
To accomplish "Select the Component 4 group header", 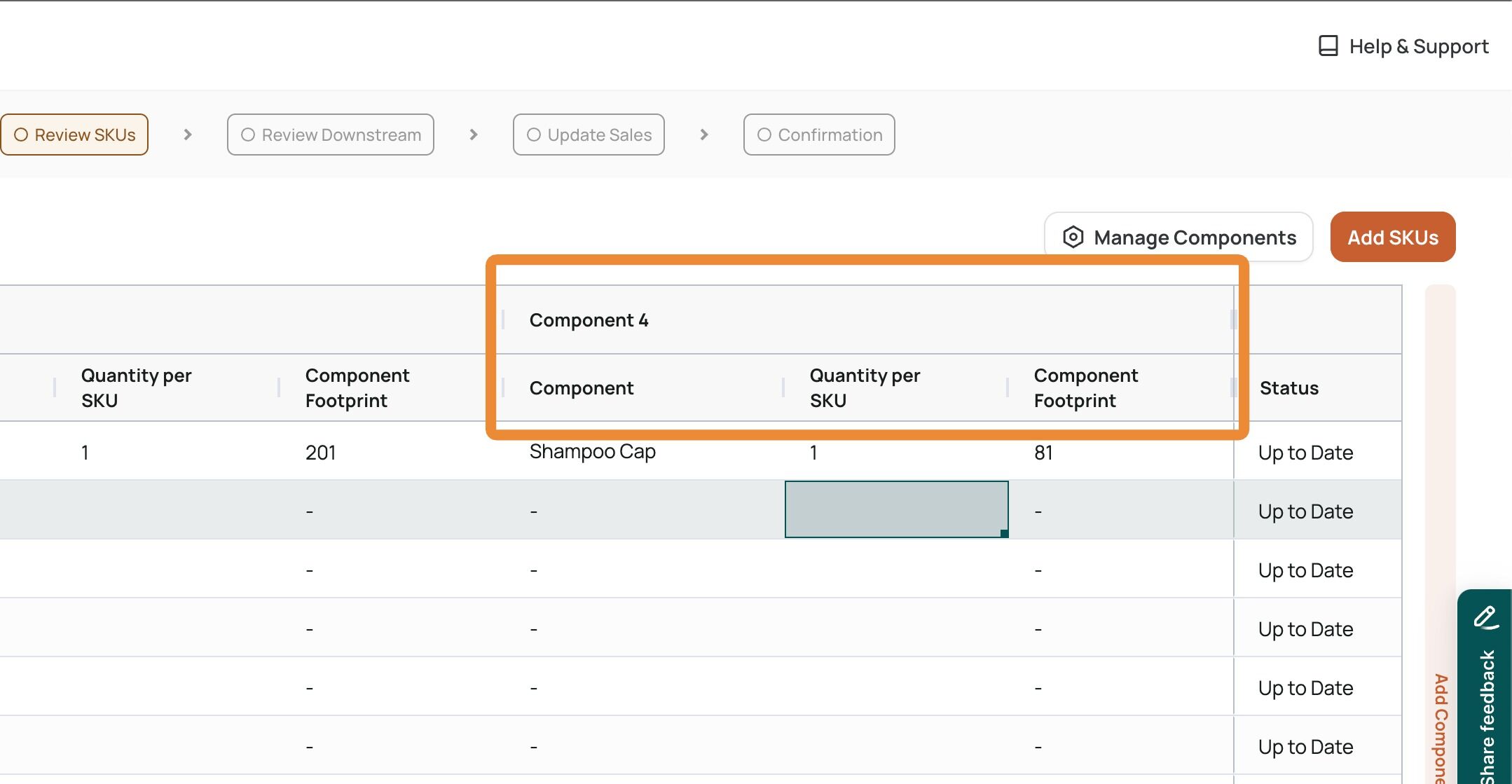I will pyautogui.click(x=869, y=320).
